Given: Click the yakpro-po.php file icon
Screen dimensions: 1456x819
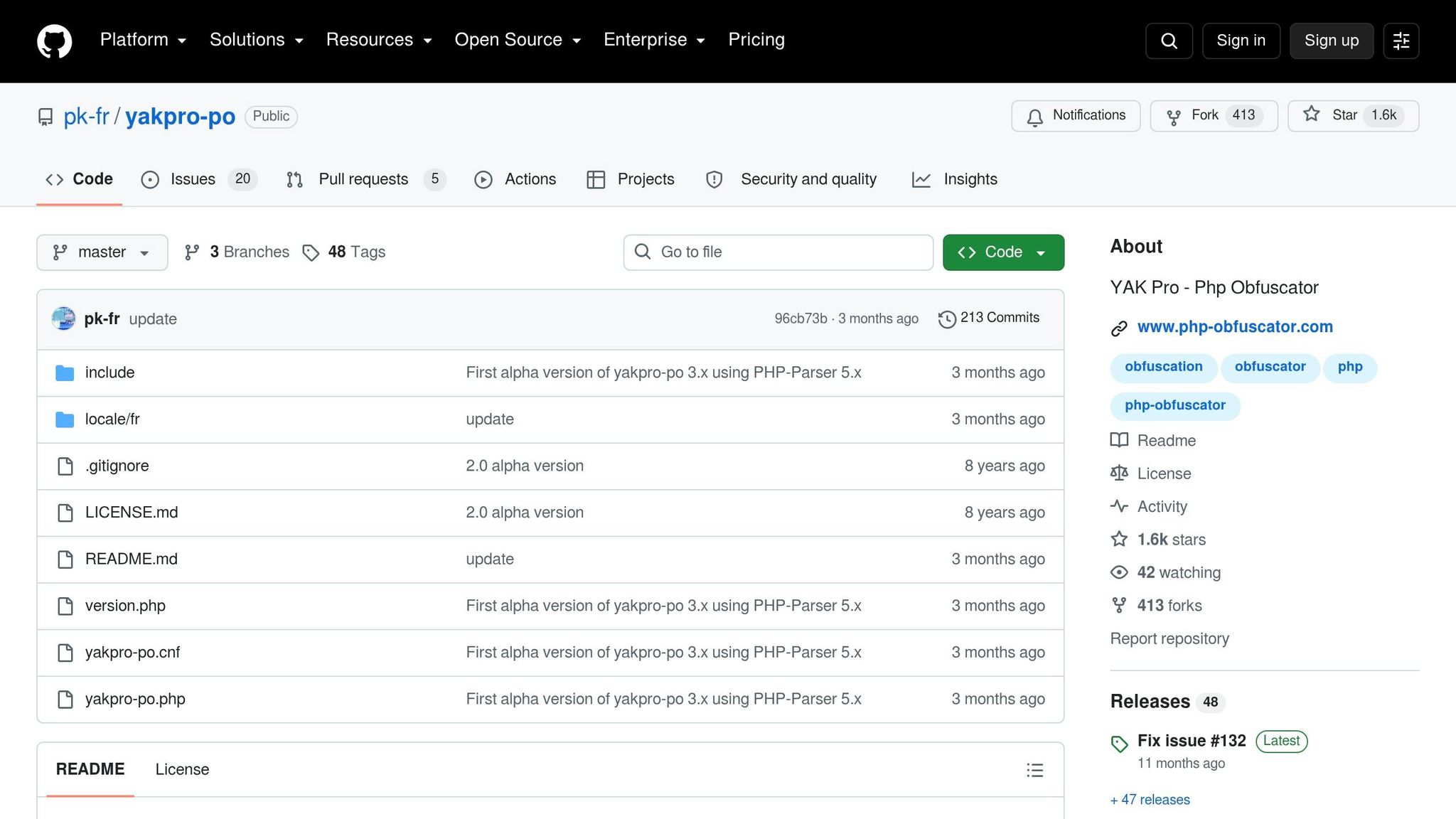Looking at the screenshot, I should pos(65,700).
